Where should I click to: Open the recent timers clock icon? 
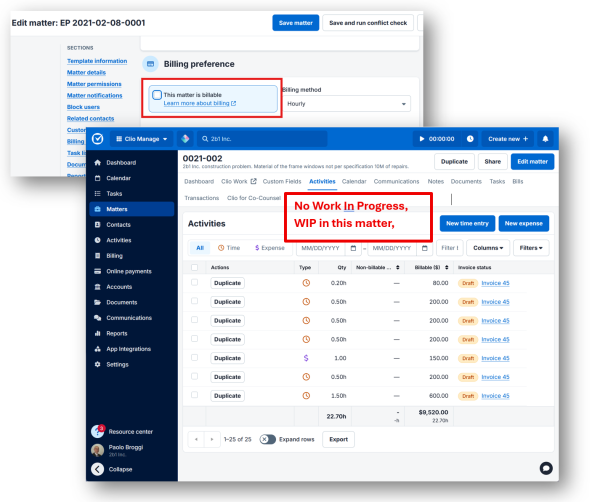pos(470,139)
